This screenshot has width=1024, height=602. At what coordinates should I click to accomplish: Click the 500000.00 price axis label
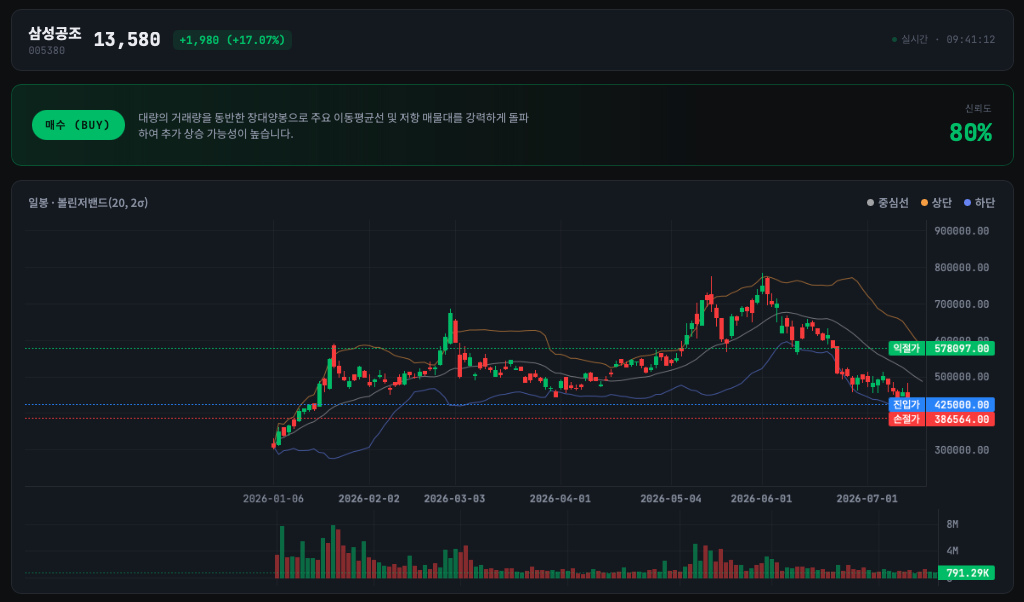pyautogui.click(x=961, y=377)
